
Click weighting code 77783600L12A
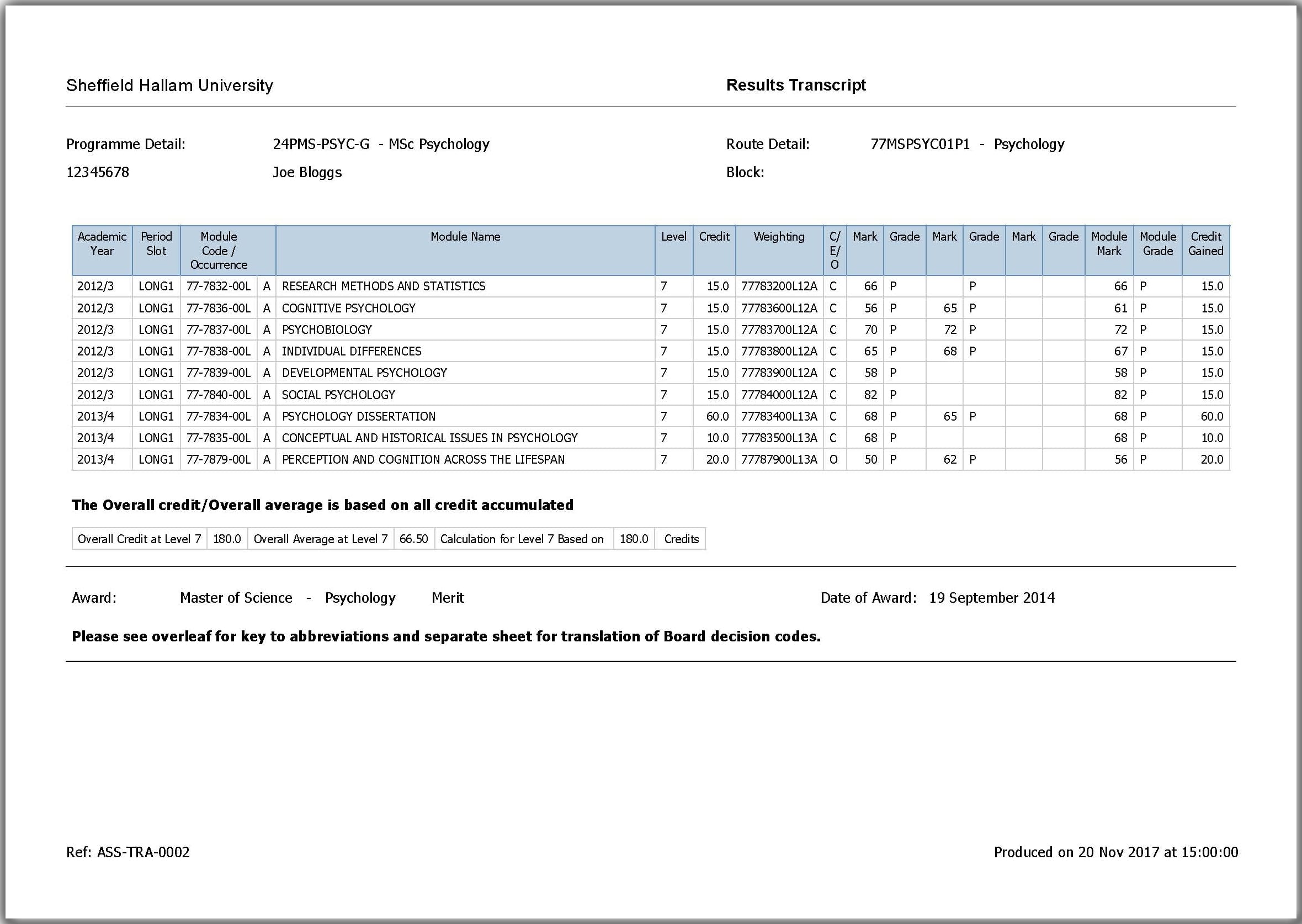tap(779, 308)
